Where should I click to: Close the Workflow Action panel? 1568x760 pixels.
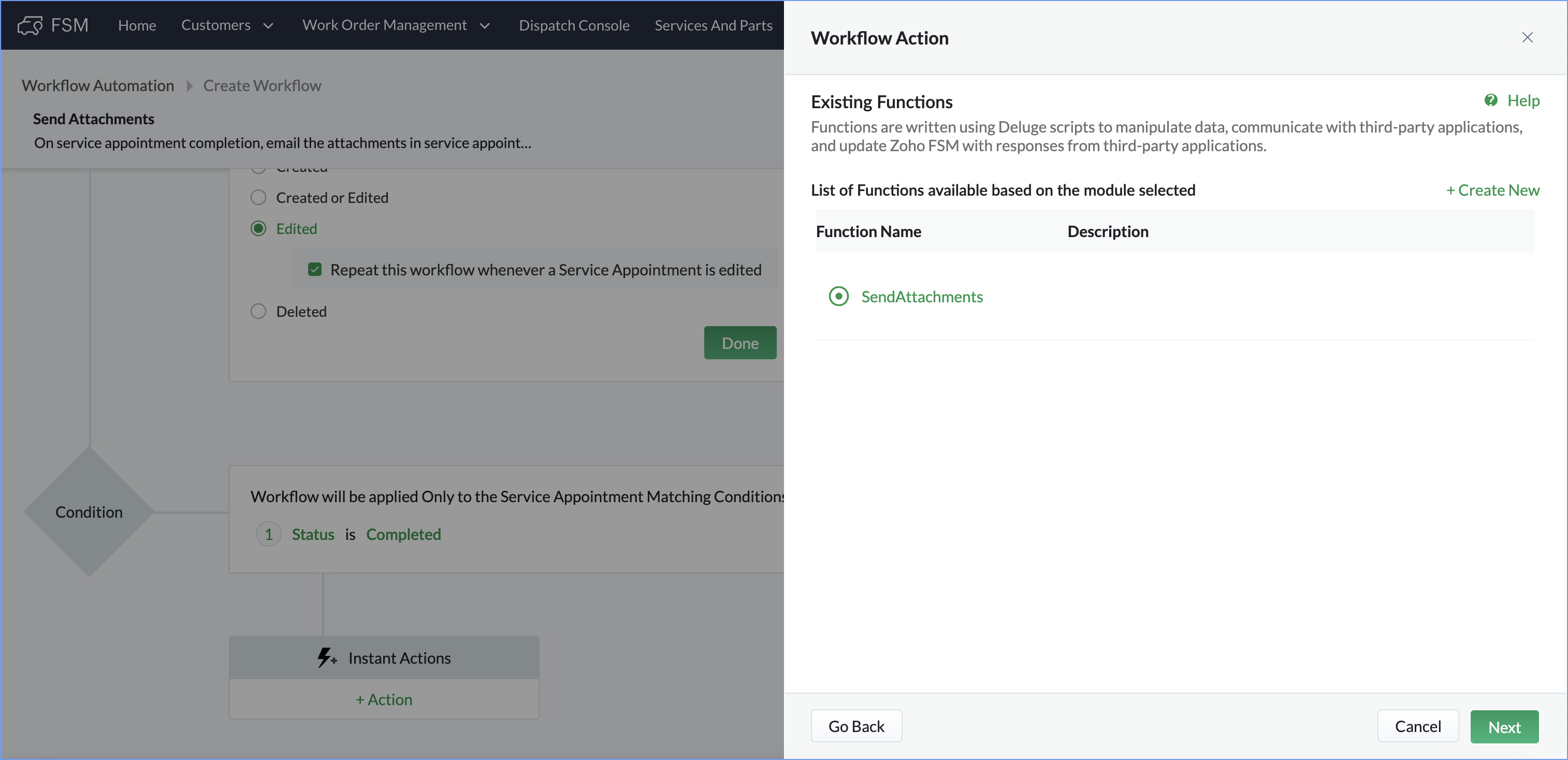click(x=1527, y=38)
